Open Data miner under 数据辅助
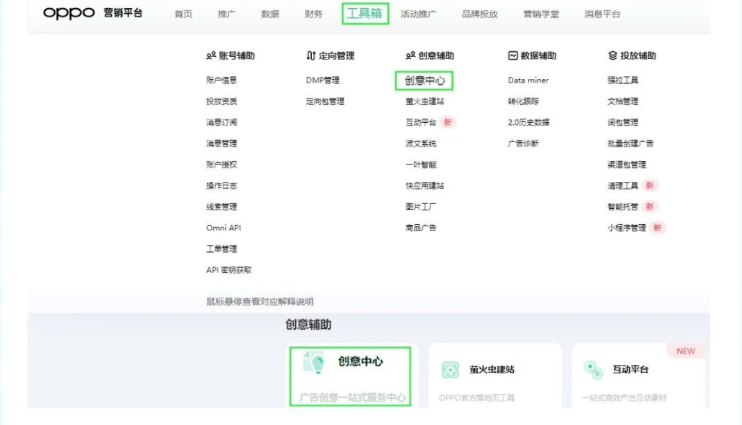742x425 pixels. point(528,80)
